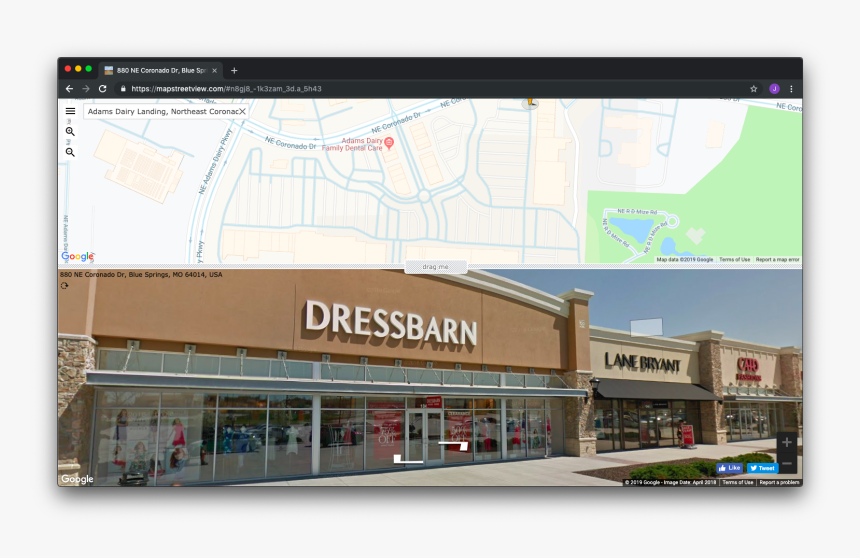This screenshot has width=860, height=558.
Task: Click 'Map data ©2019 Google' text
Action: pyautogui.click(x=684, y=260)
